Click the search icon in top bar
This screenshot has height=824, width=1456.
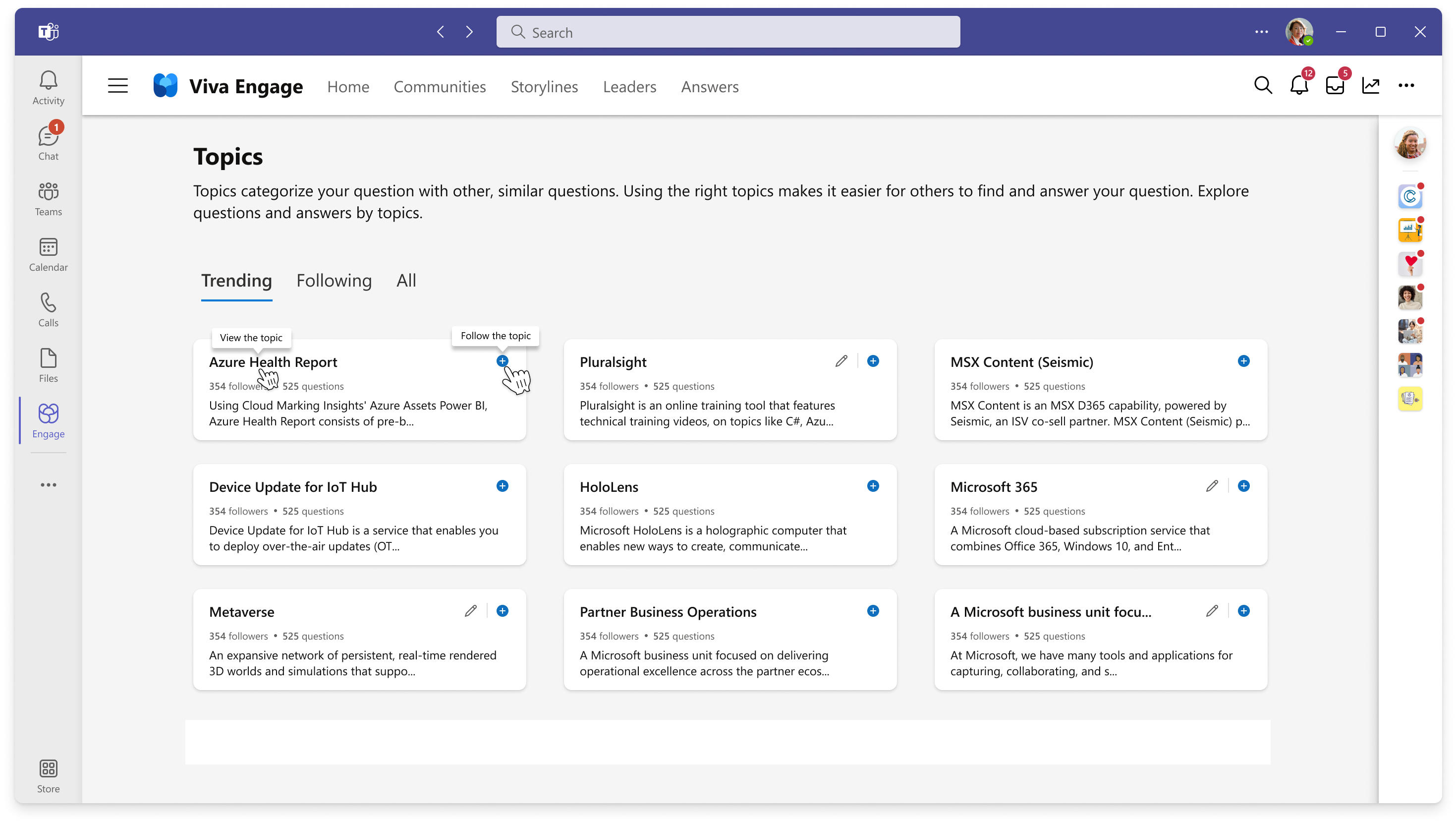click(x=1262, y=86)
